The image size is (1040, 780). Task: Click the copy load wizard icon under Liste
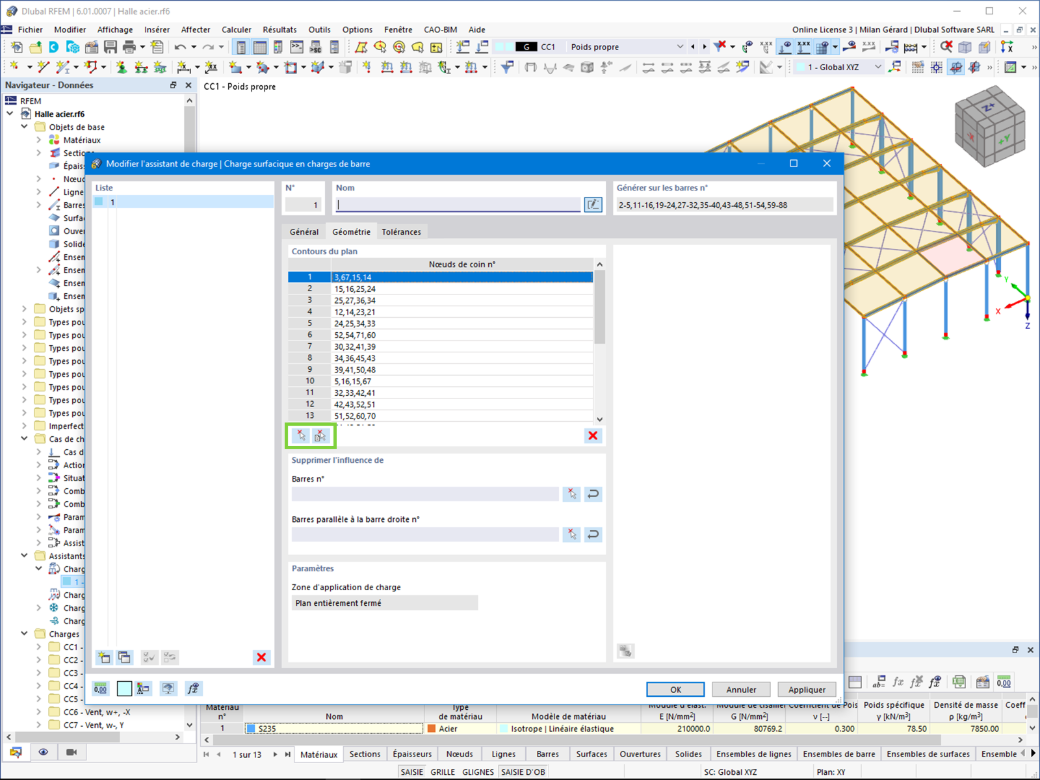click(125, 657)
